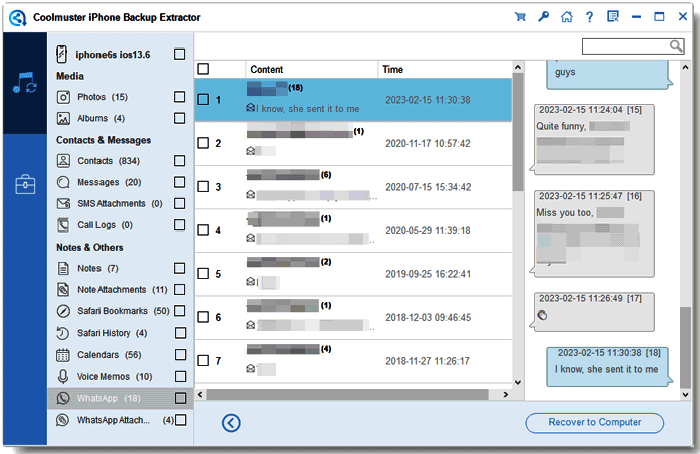
Task: Tick the Photos checkbox
Action: pyautogui.click(x=179, y=97)
